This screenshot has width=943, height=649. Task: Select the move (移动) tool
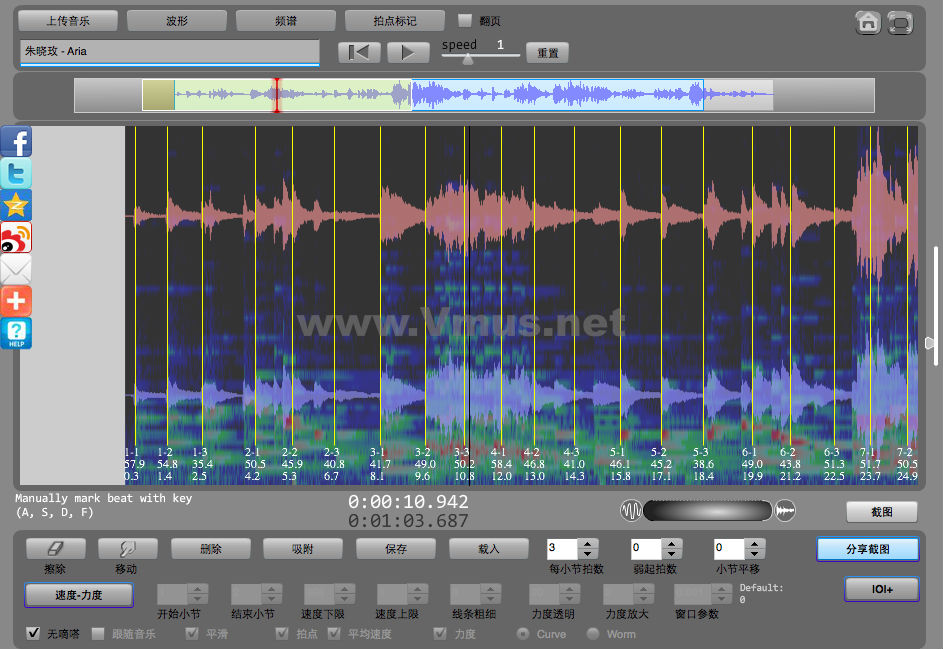click(x=128, y=549)
